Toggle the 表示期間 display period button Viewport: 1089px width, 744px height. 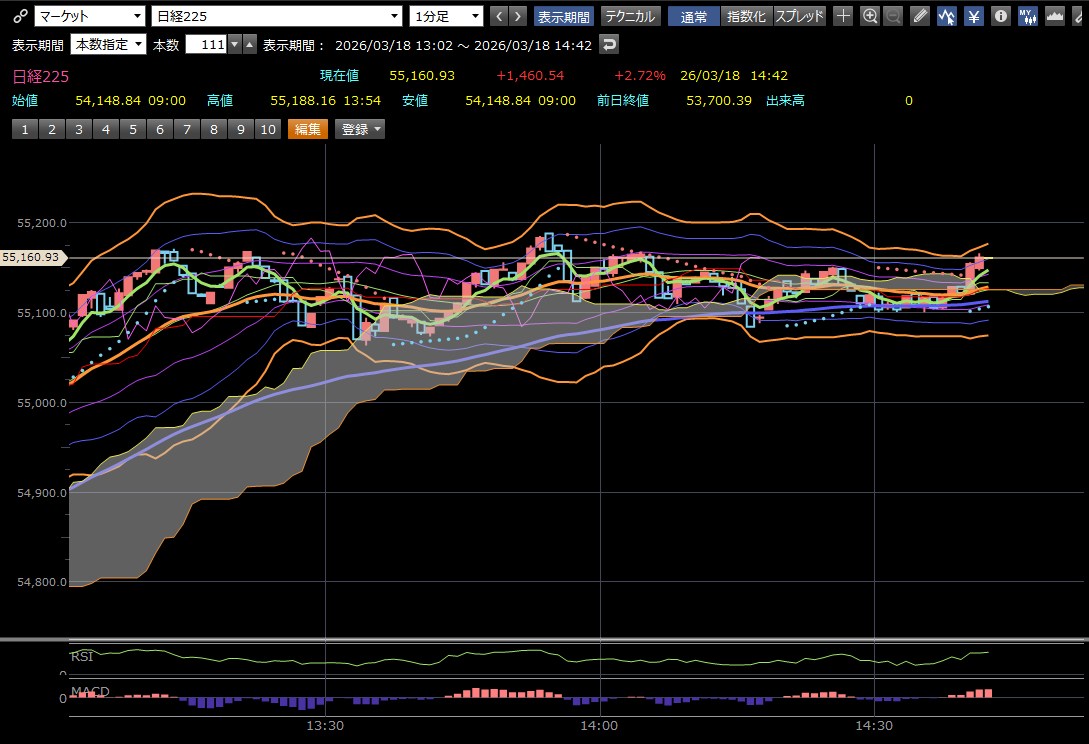pos(564,16)
